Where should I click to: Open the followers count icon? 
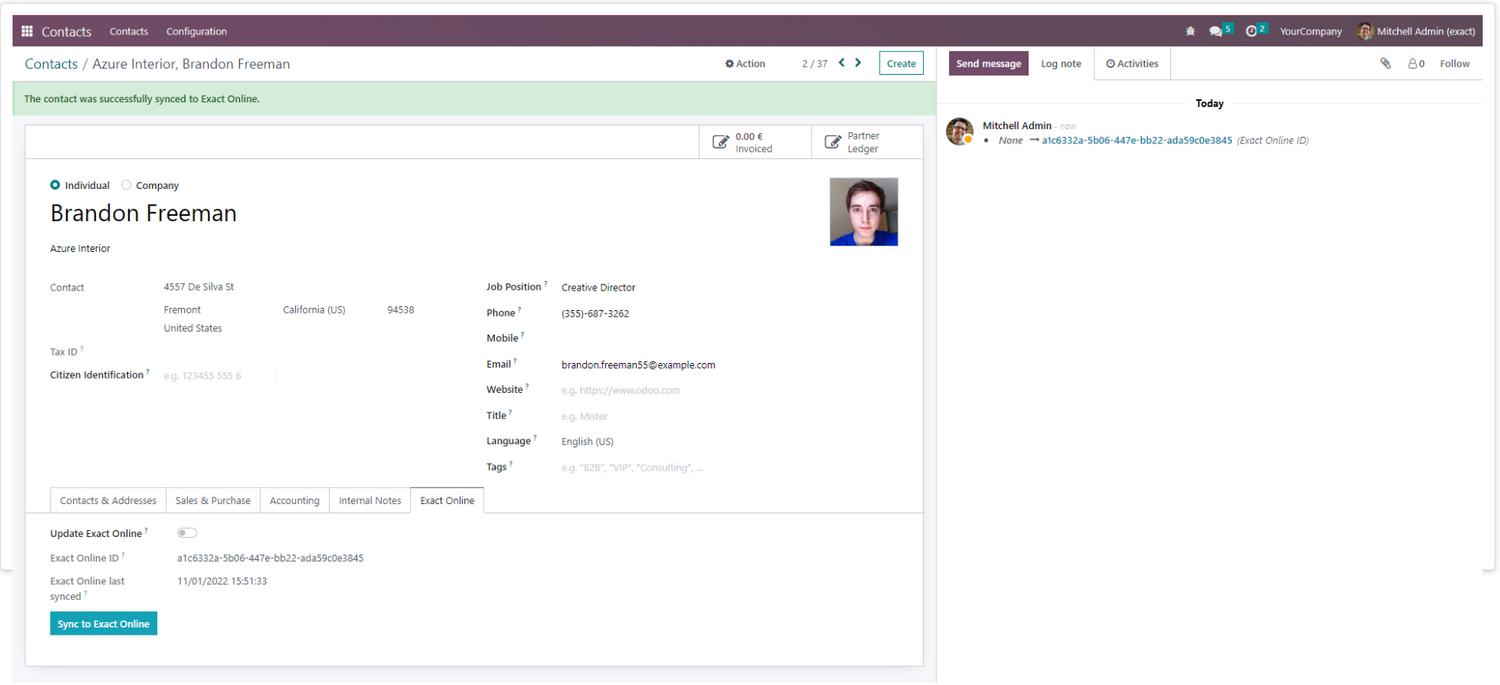tap(1416, 64)
